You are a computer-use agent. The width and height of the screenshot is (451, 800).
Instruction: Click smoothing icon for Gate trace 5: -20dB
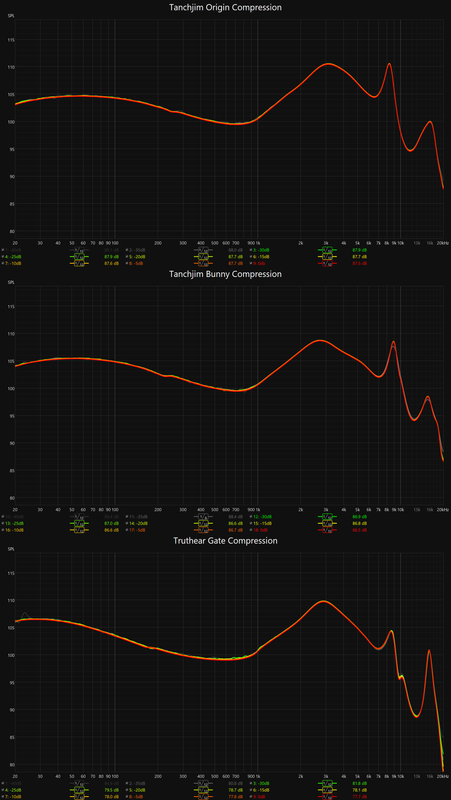(x=204, y=790)
